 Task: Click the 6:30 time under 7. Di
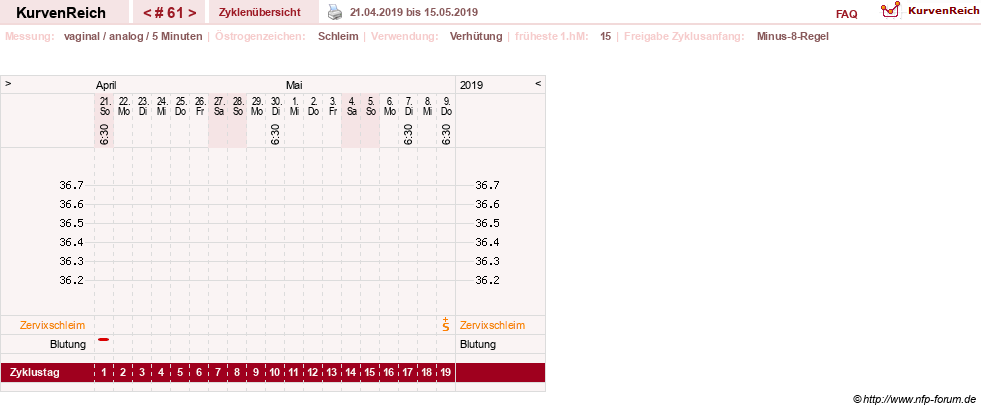408,134
